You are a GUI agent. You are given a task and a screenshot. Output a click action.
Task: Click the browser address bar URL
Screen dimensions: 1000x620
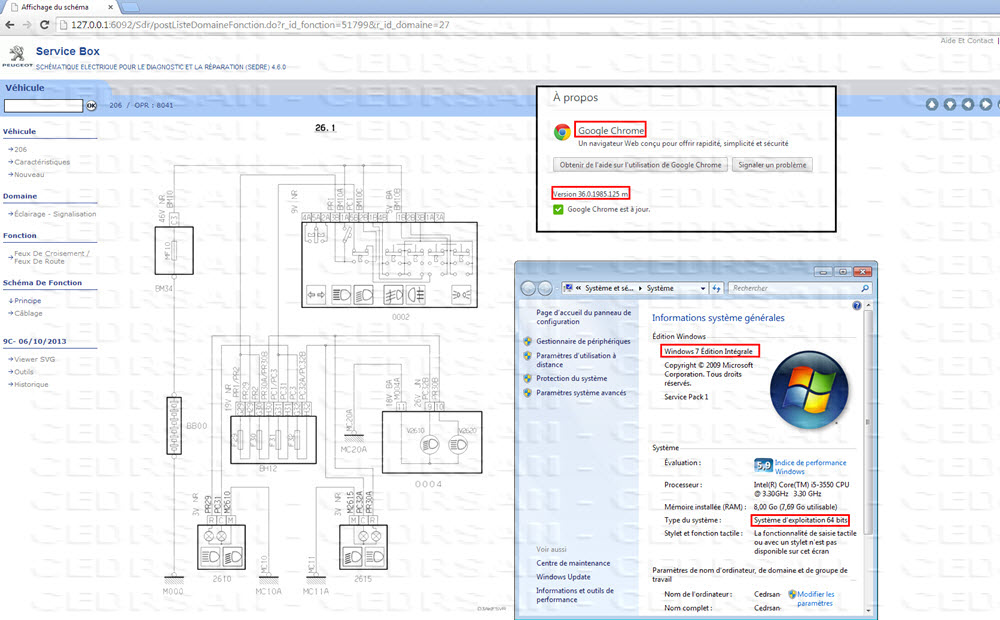click(260, 25)
